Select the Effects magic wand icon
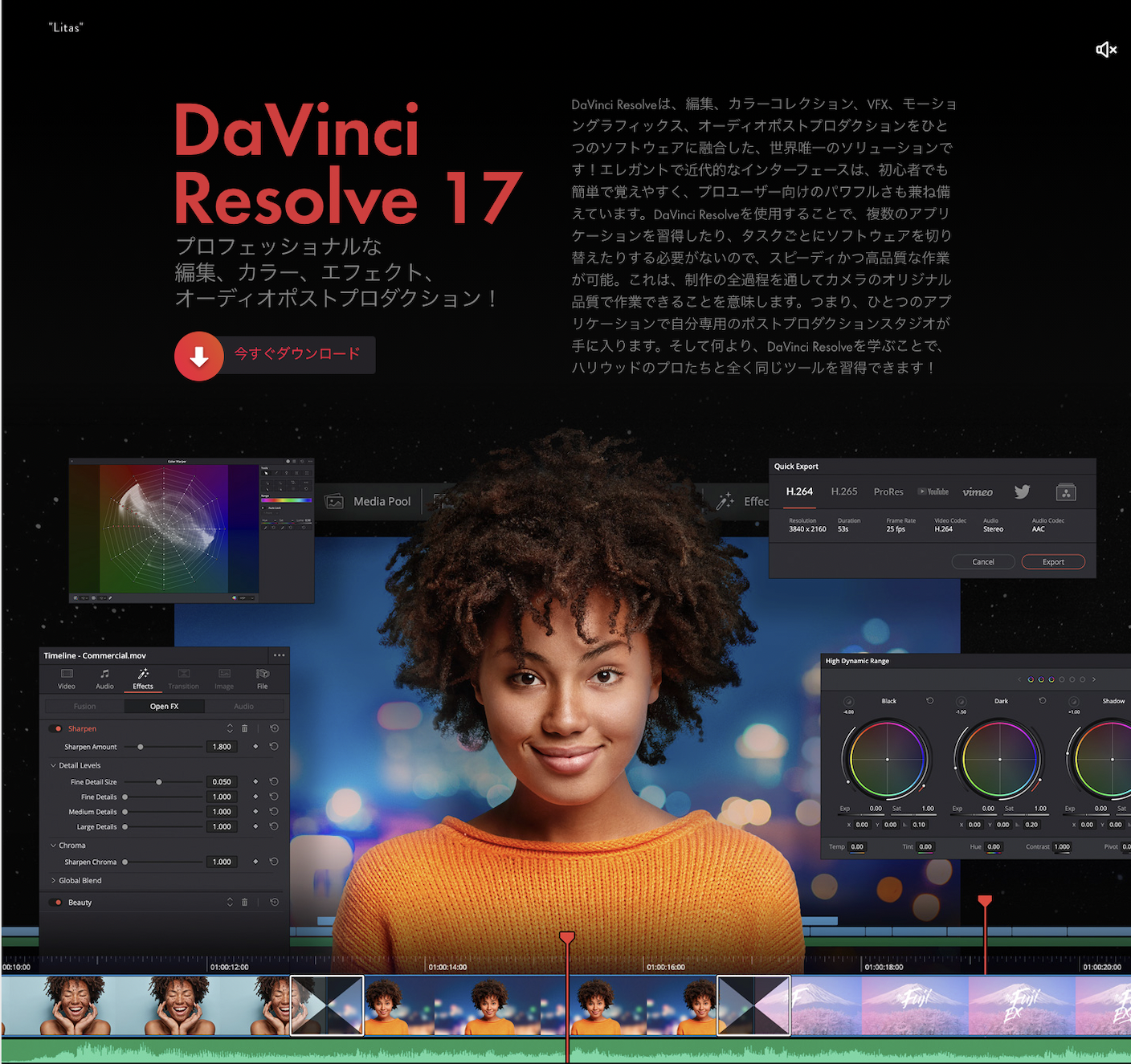Viewport: 1131px width, 1064px height. click(x=143, y=674)
